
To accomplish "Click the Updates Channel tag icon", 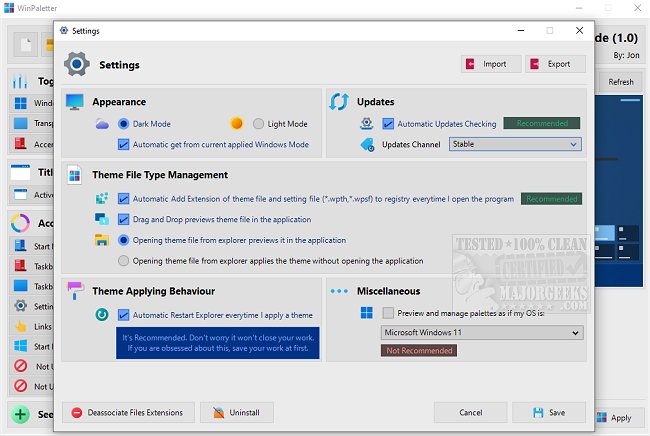I will coord(367,144).
